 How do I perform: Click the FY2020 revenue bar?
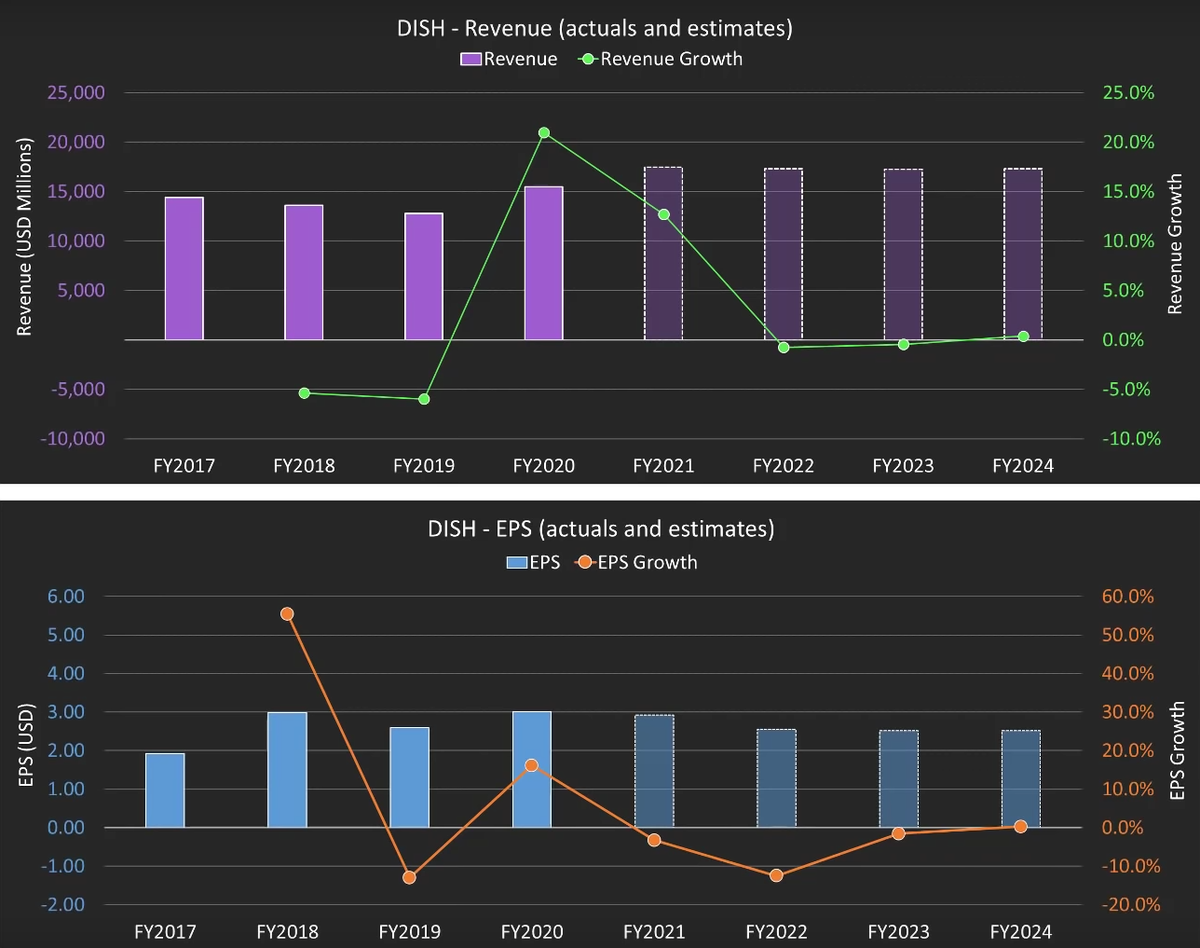tap(544, 263)
